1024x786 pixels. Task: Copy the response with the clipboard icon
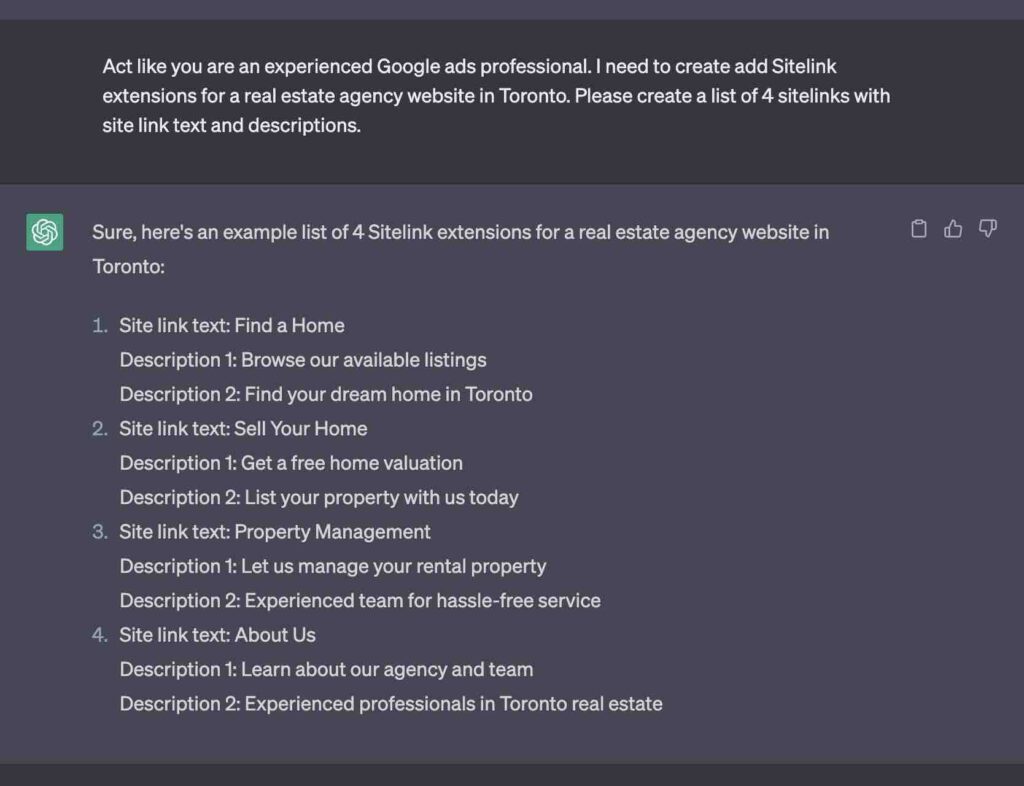pos(919,228)
